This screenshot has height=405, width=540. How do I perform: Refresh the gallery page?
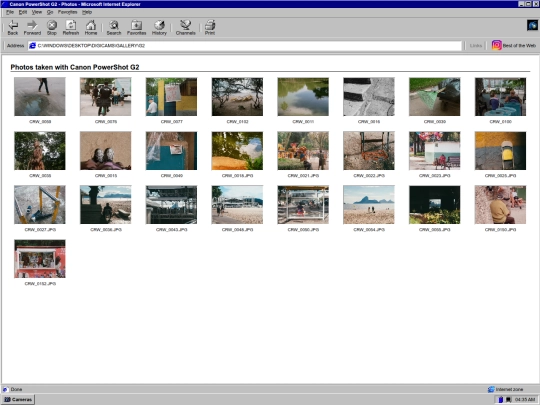(71, 27)
